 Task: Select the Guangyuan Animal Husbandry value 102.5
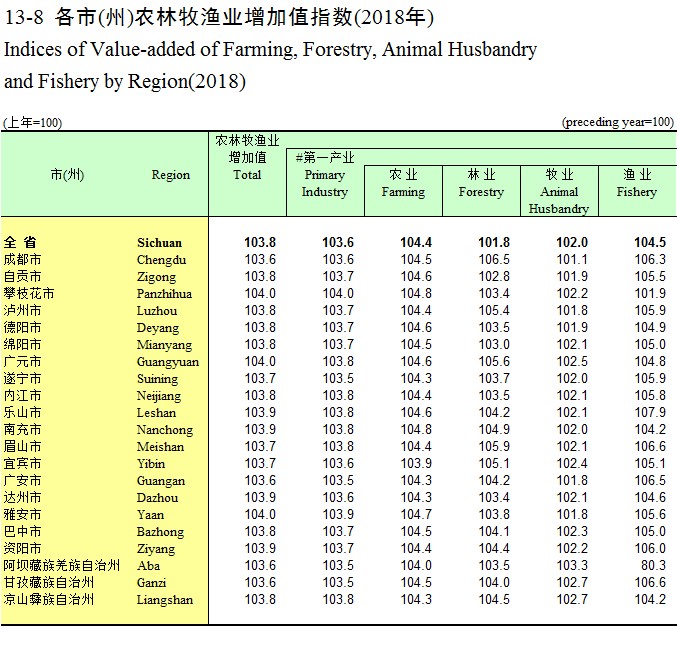click(x=572, y=361)
